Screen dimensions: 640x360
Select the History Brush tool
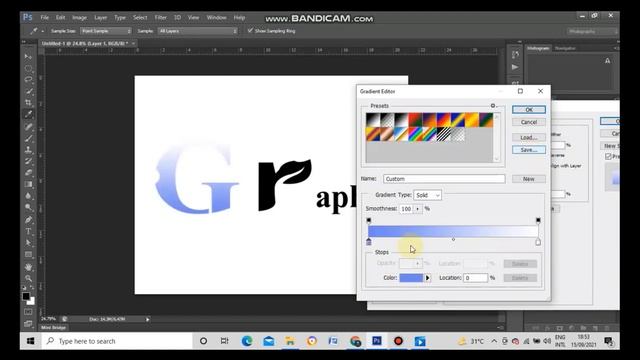(28, 161)
